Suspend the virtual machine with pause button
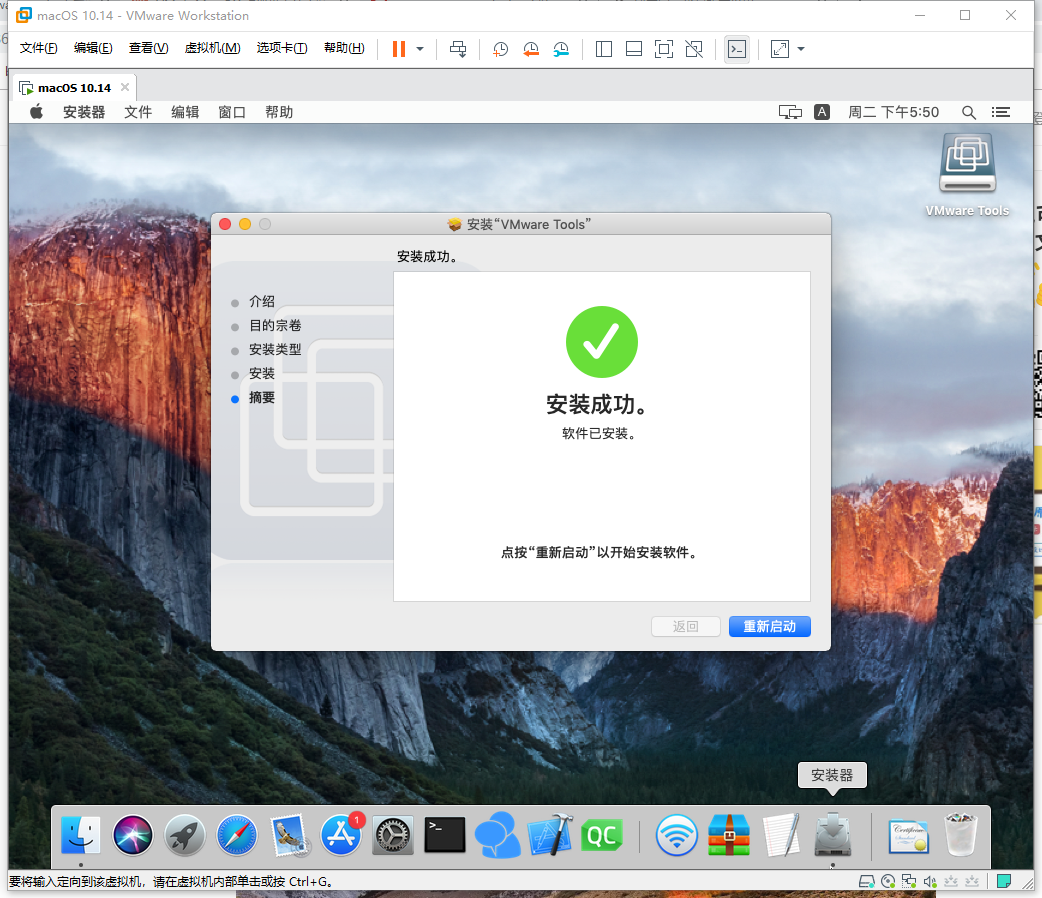Image resolution: width=1042 pixels, height=898 pixels. (397, 48)
